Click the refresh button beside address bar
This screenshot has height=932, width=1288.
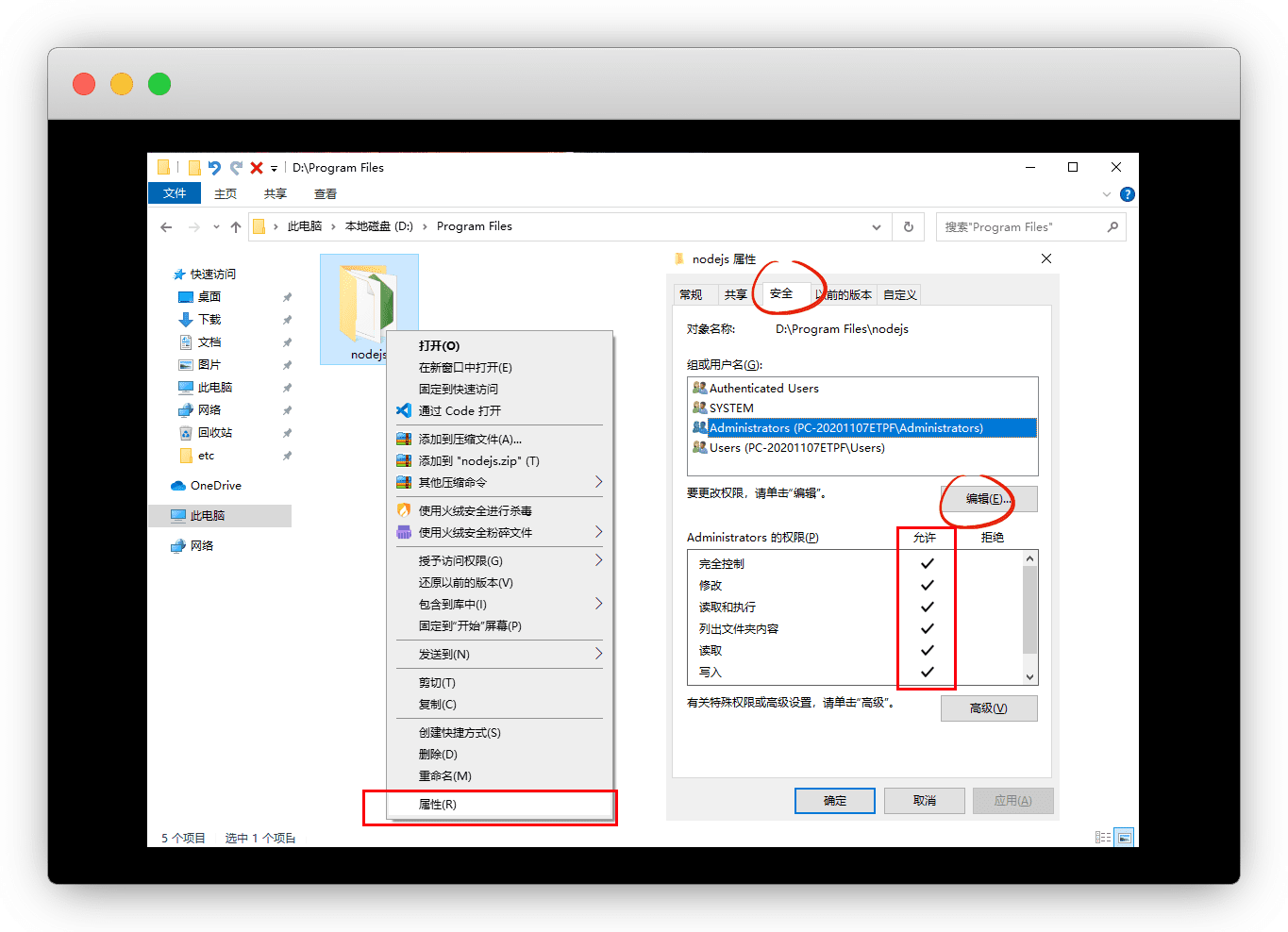point(908,226)
